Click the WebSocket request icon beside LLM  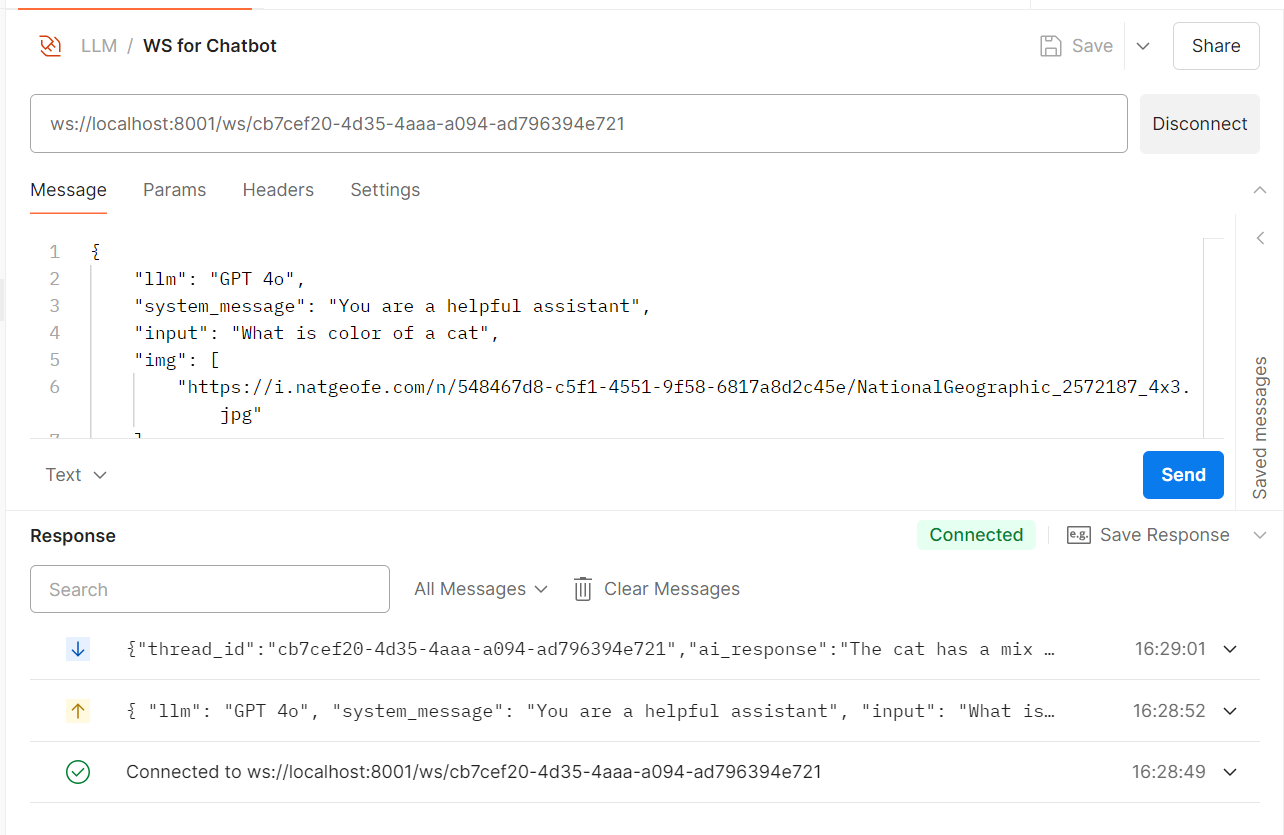(x=50, y=46)
